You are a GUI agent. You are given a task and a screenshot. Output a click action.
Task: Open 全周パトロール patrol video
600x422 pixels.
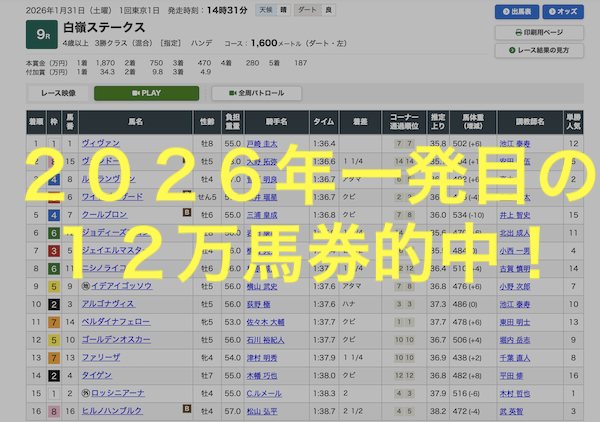tap(256, 93)
